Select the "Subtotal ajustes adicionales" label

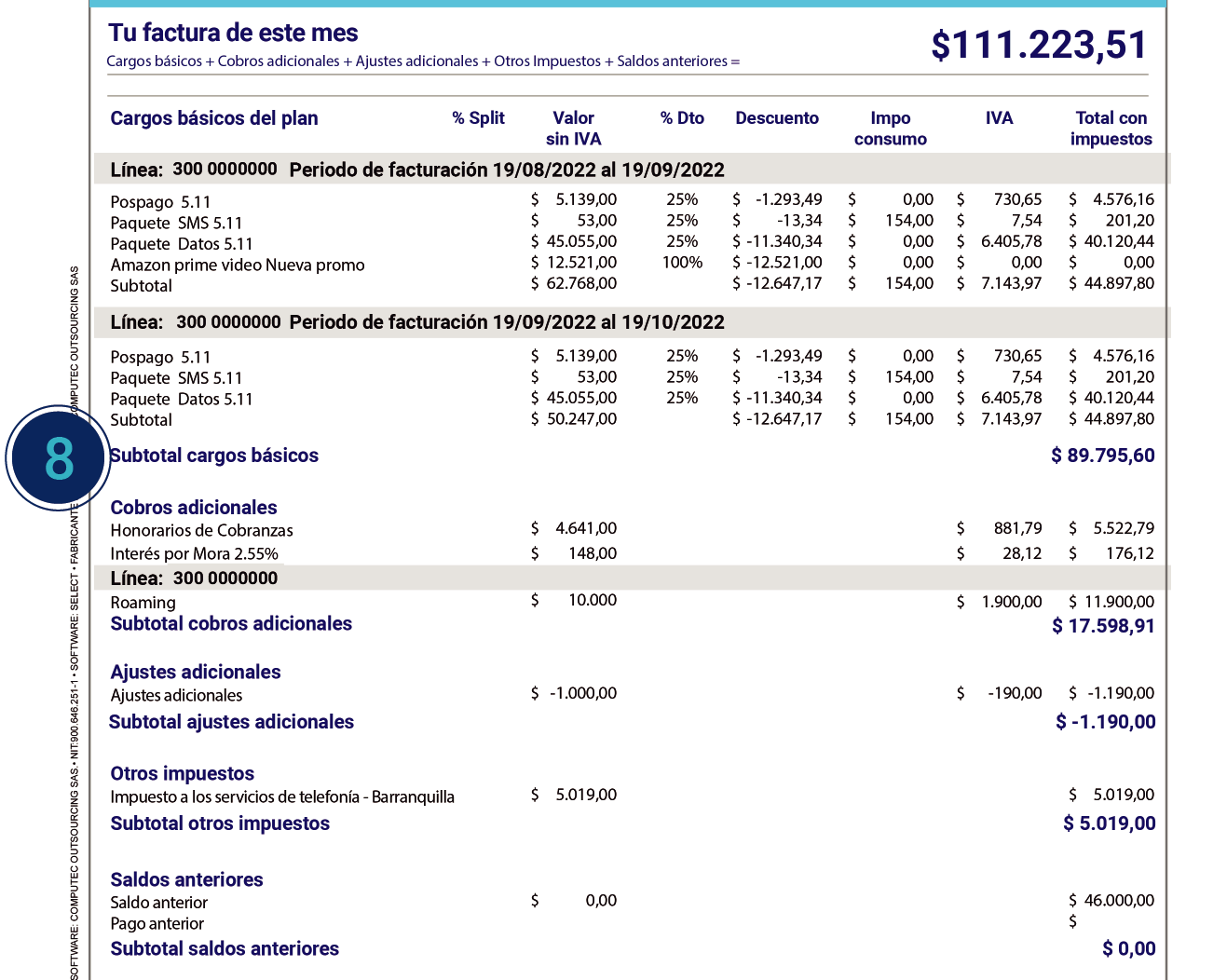(x=231, y=722)
